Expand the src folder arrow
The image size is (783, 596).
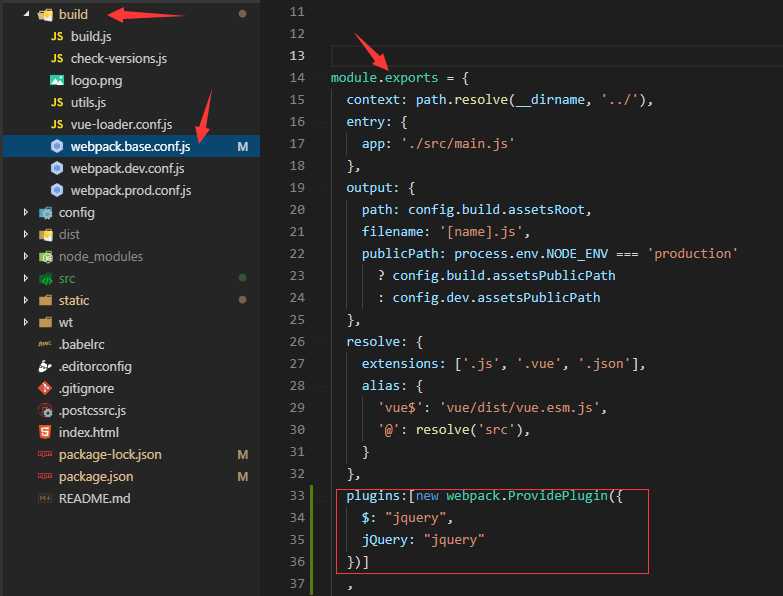26,278
